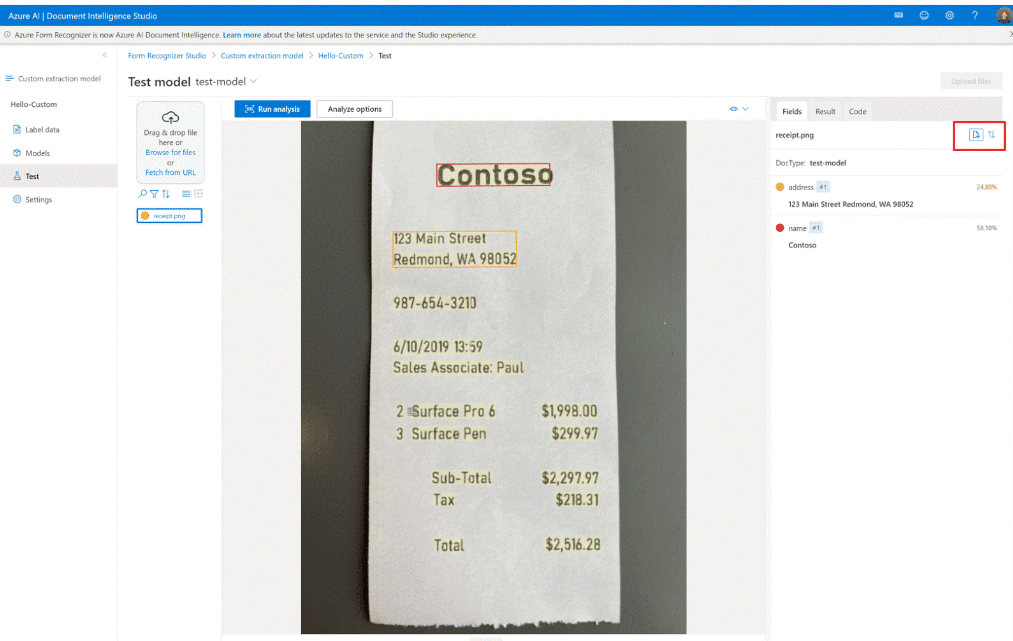Click the Hello-Custom project name in the sidebar

point(34,104)
